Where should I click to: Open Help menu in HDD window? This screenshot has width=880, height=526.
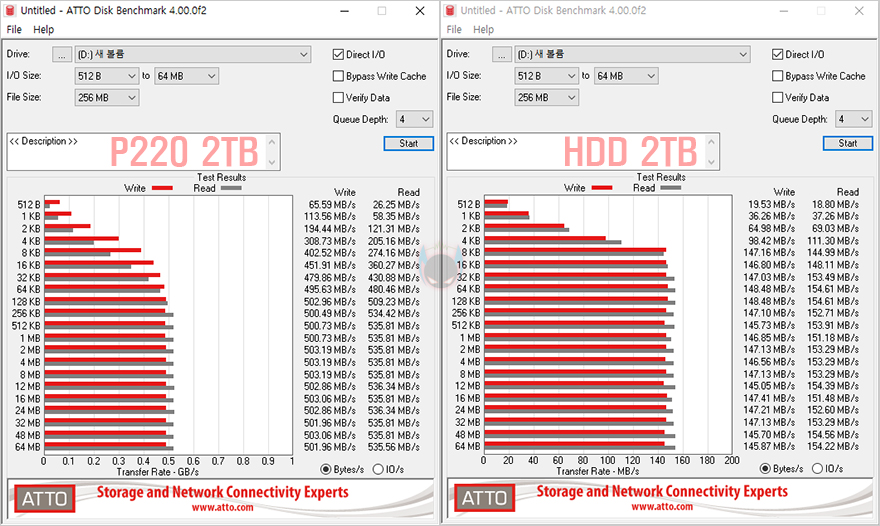pyautogui.click(x=483, y=30)
